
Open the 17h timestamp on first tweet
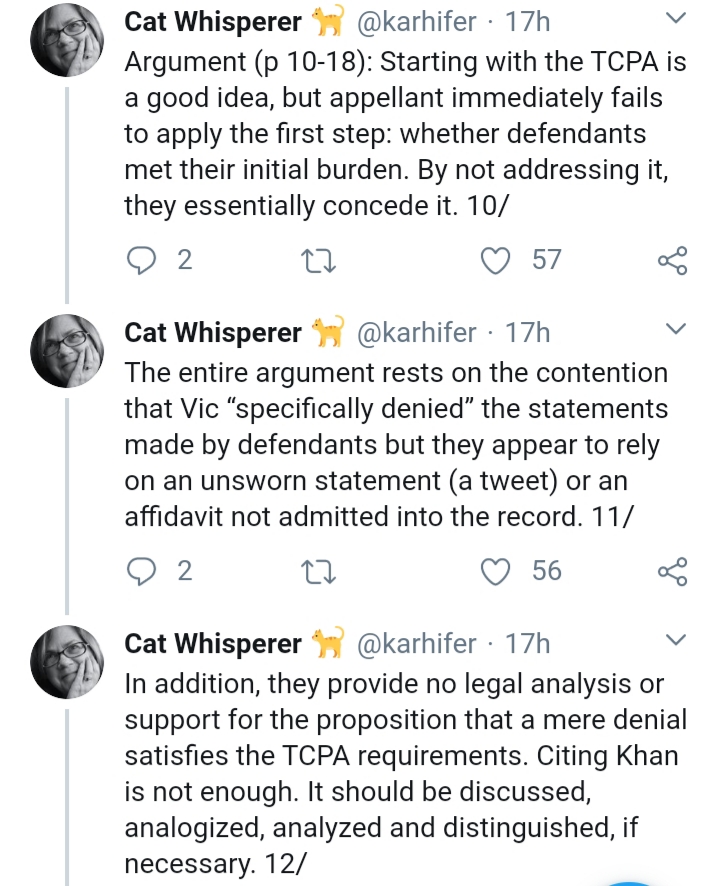527,22
